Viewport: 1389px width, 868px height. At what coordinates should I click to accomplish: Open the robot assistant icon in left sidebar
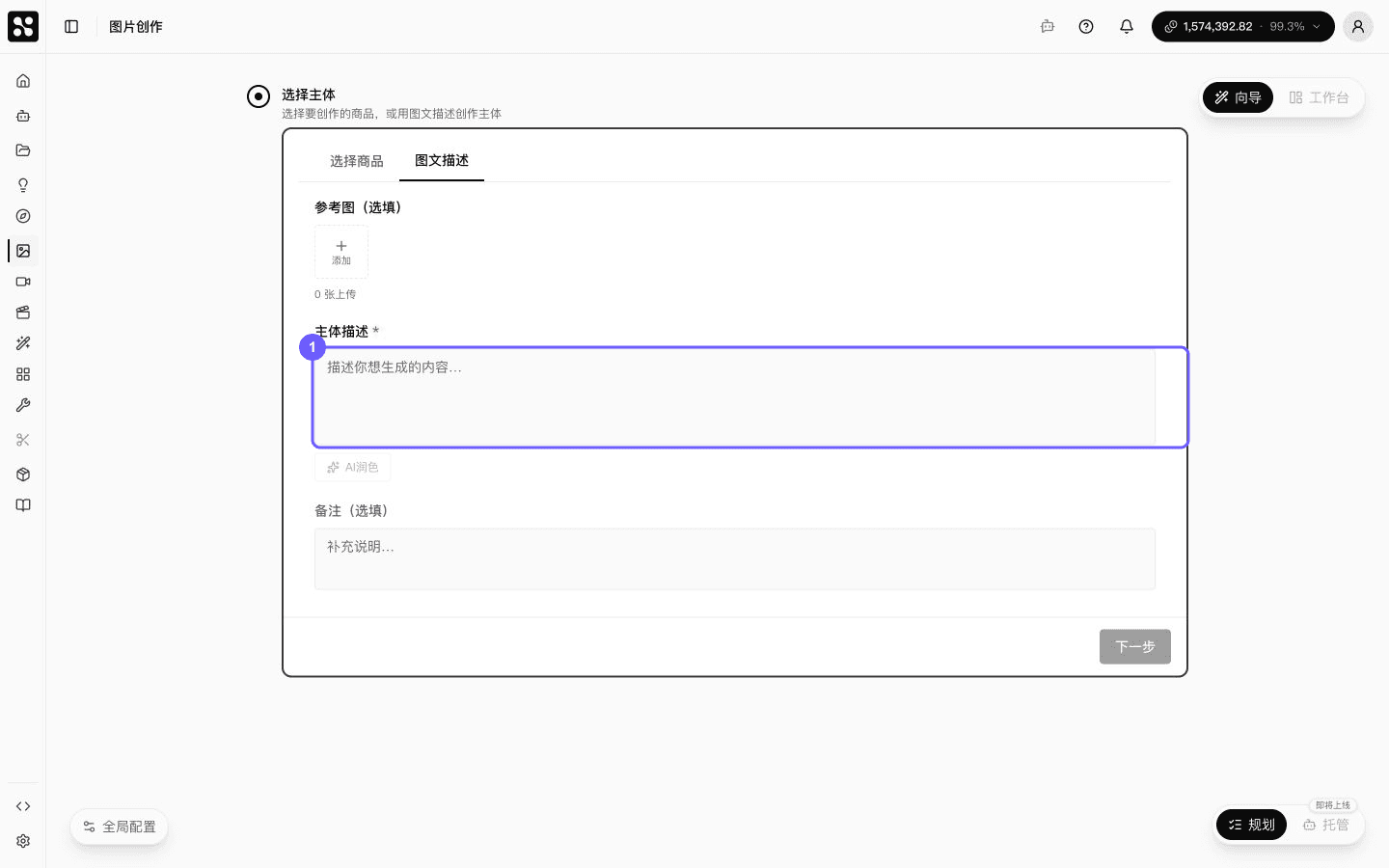coord(23,116)
